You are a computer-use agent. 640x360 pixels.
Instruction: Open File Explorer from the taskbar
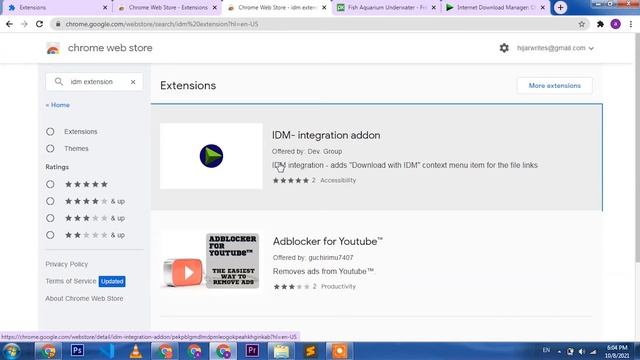pos(281,351)
